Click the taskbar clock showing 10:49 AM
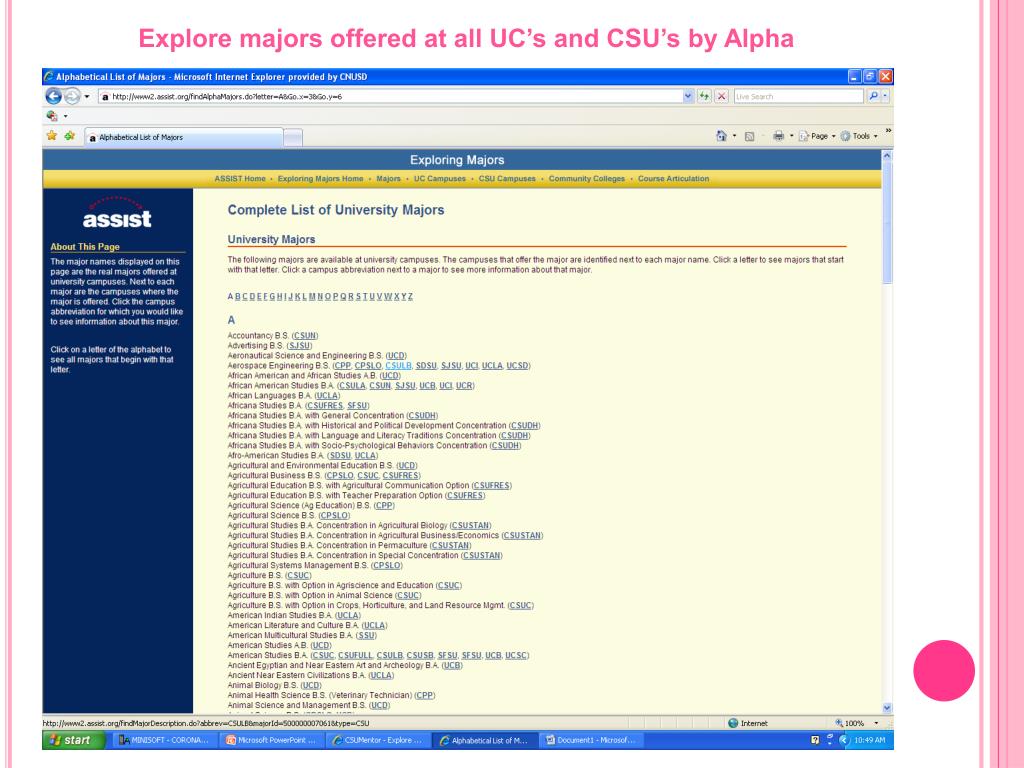The width and height of the screenshot is (1024, 768). pos(870,740)
